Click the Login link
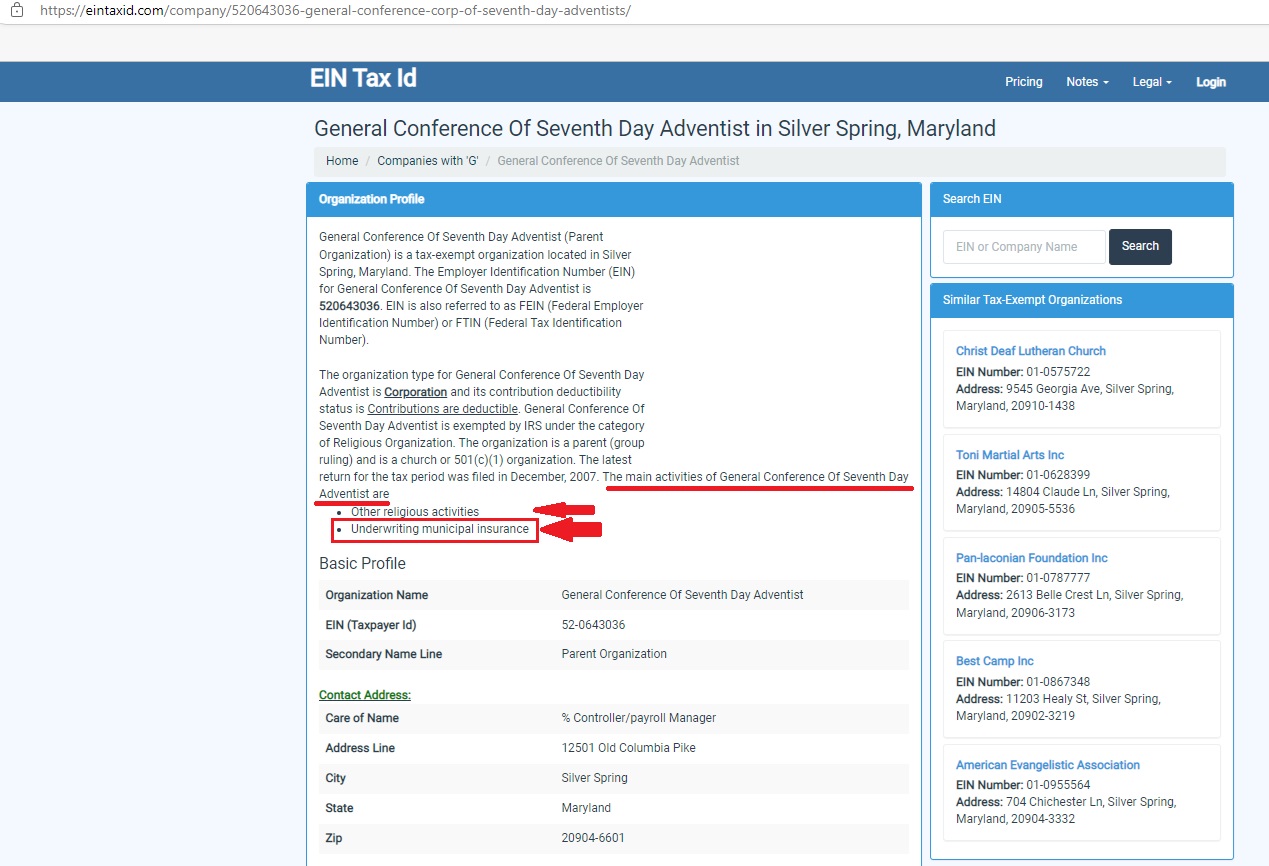Image resolution: width=1269 pixels, height=866 pixels. (x=1210, y=82)
